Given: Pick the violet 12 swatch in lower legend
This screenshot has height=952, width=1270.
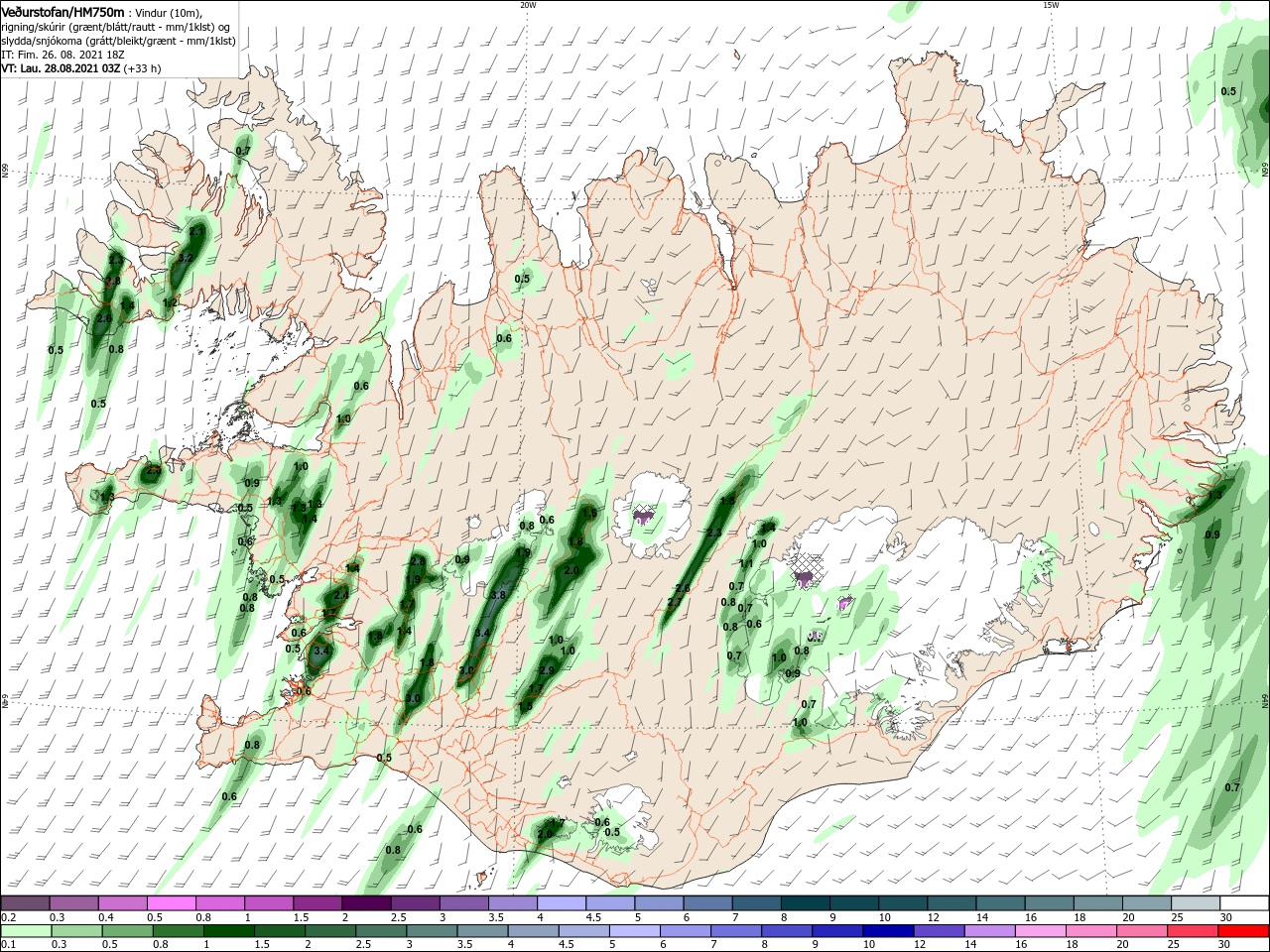Looking at the screenshot, I should coord(940,931).
